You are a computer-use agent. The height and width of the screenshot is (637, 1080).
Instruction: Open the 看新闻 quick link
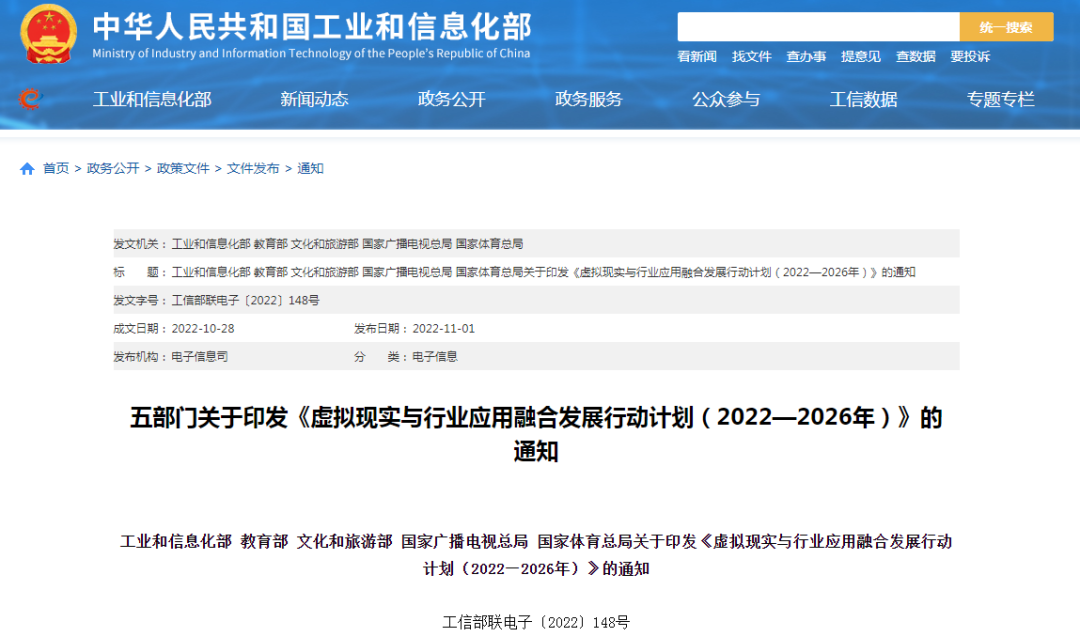697,57
